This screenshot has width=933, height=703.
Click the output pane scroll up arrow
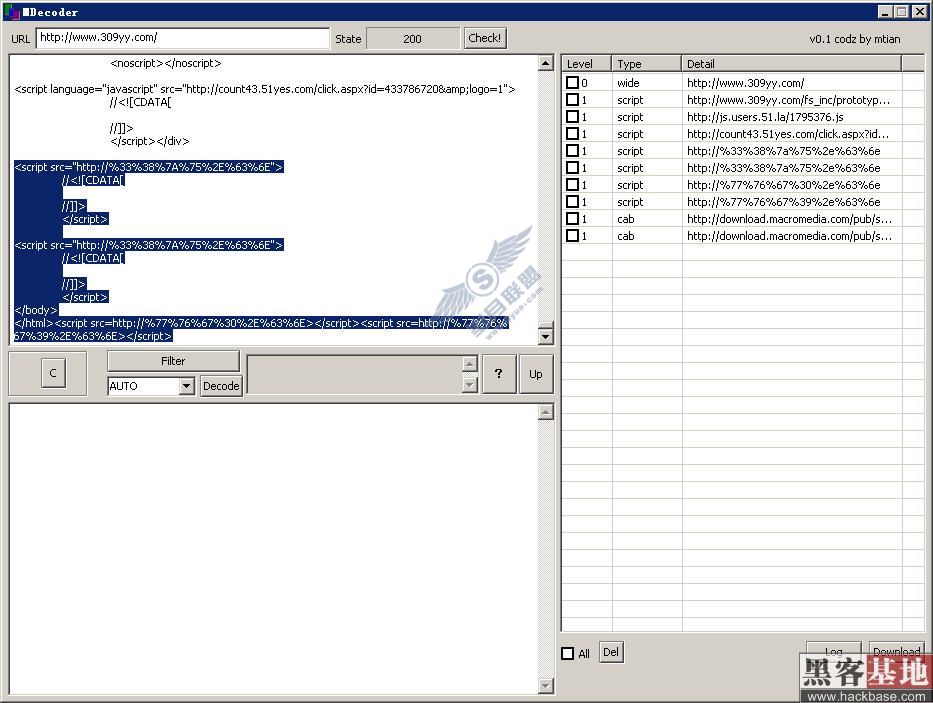pos(546,412)
